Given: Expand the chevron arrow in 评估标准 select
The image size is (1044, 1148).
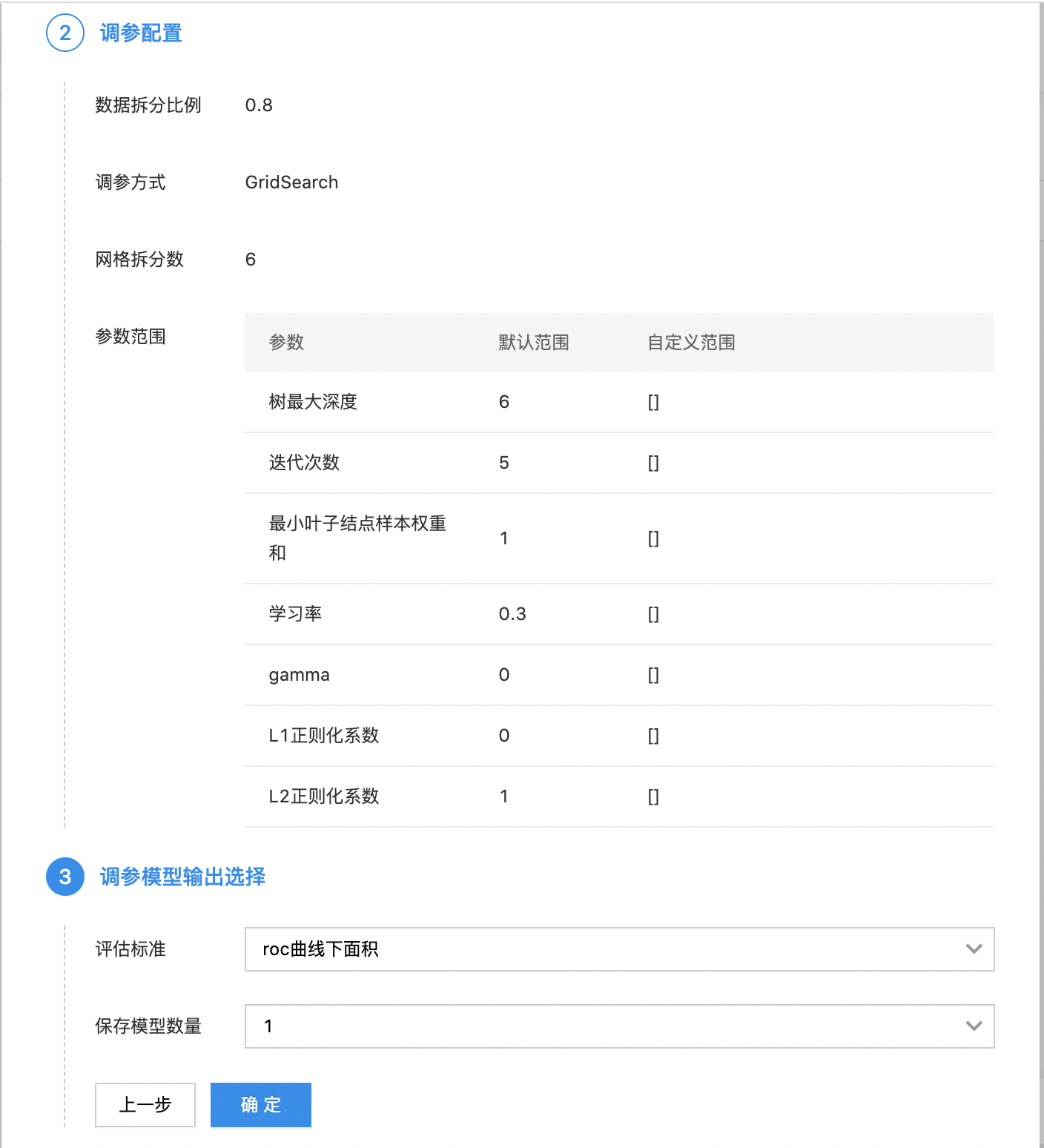Looking at the screenshot, I should 974,949.
